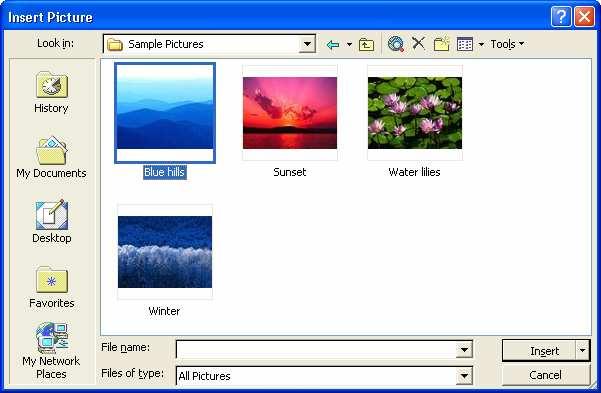Go back with the green arrow
The image size is (601, 393).
click(x=333, y=44)
